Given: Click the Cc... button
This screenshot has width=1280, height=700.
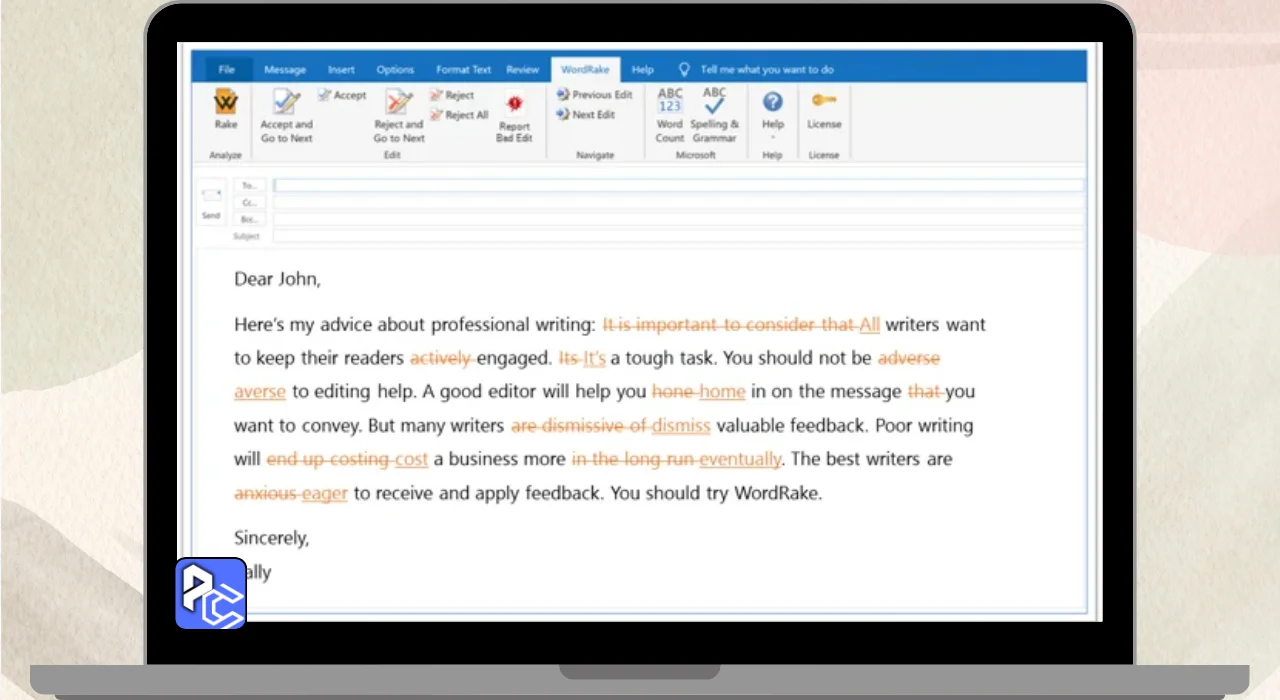Looking at the screenshot, I should [249, 202].
